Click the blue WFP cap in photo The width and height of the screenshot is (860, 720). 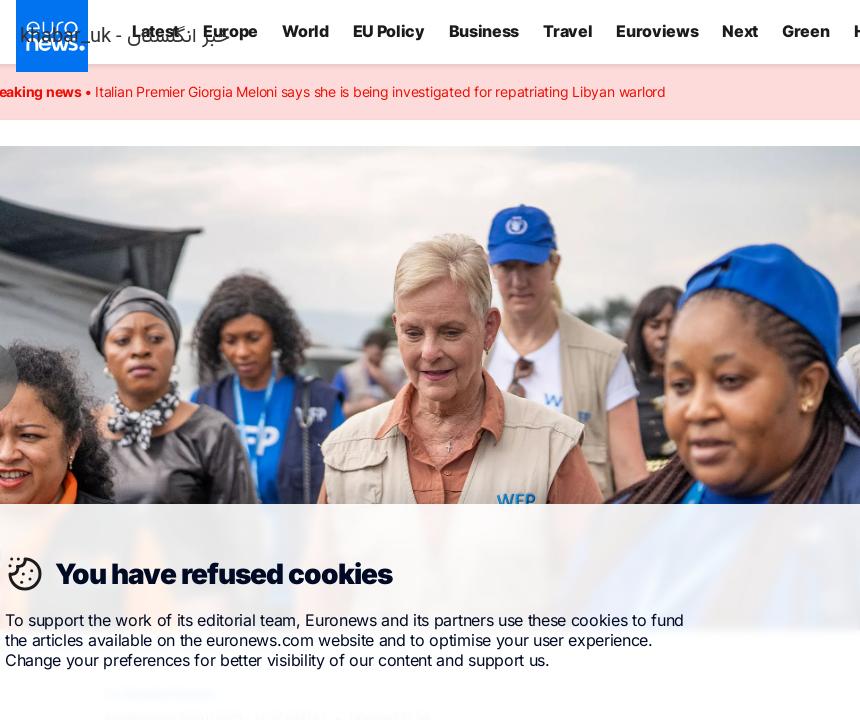tap(521, 234)
